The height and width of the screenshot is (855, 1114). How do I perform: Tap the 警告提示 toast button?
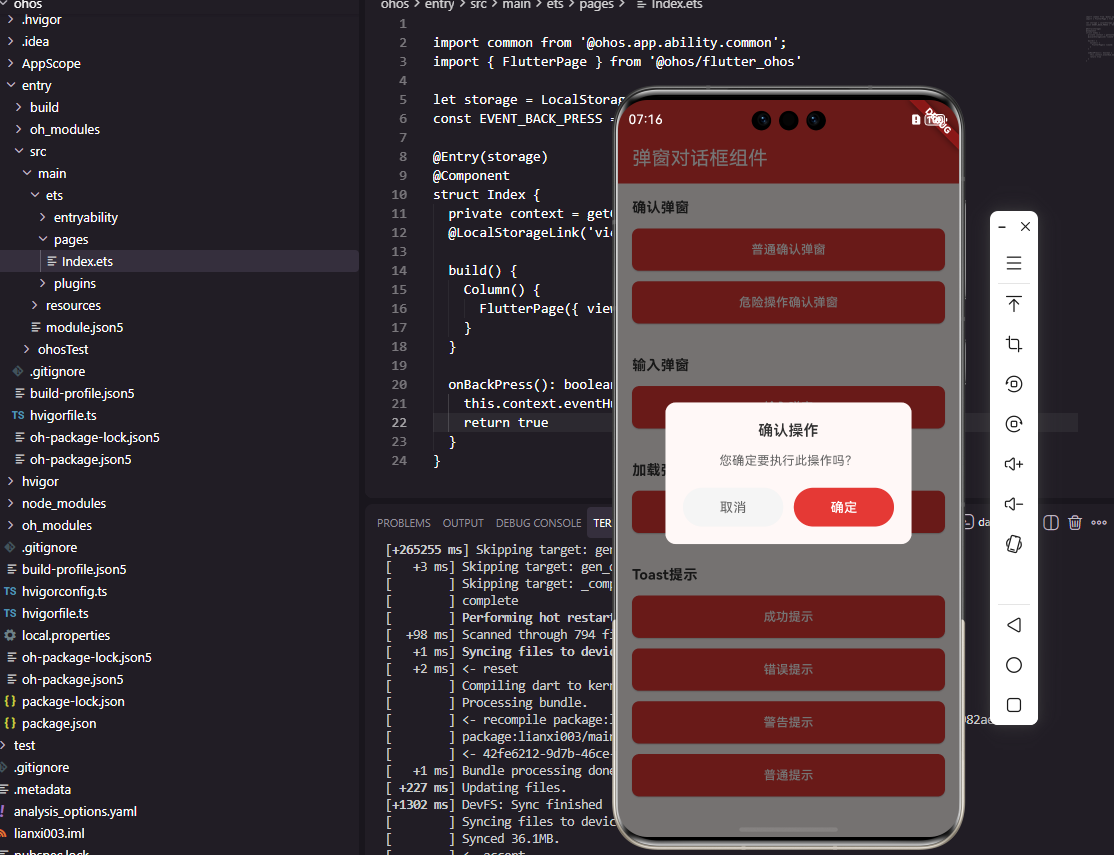[x=788, y=722]
